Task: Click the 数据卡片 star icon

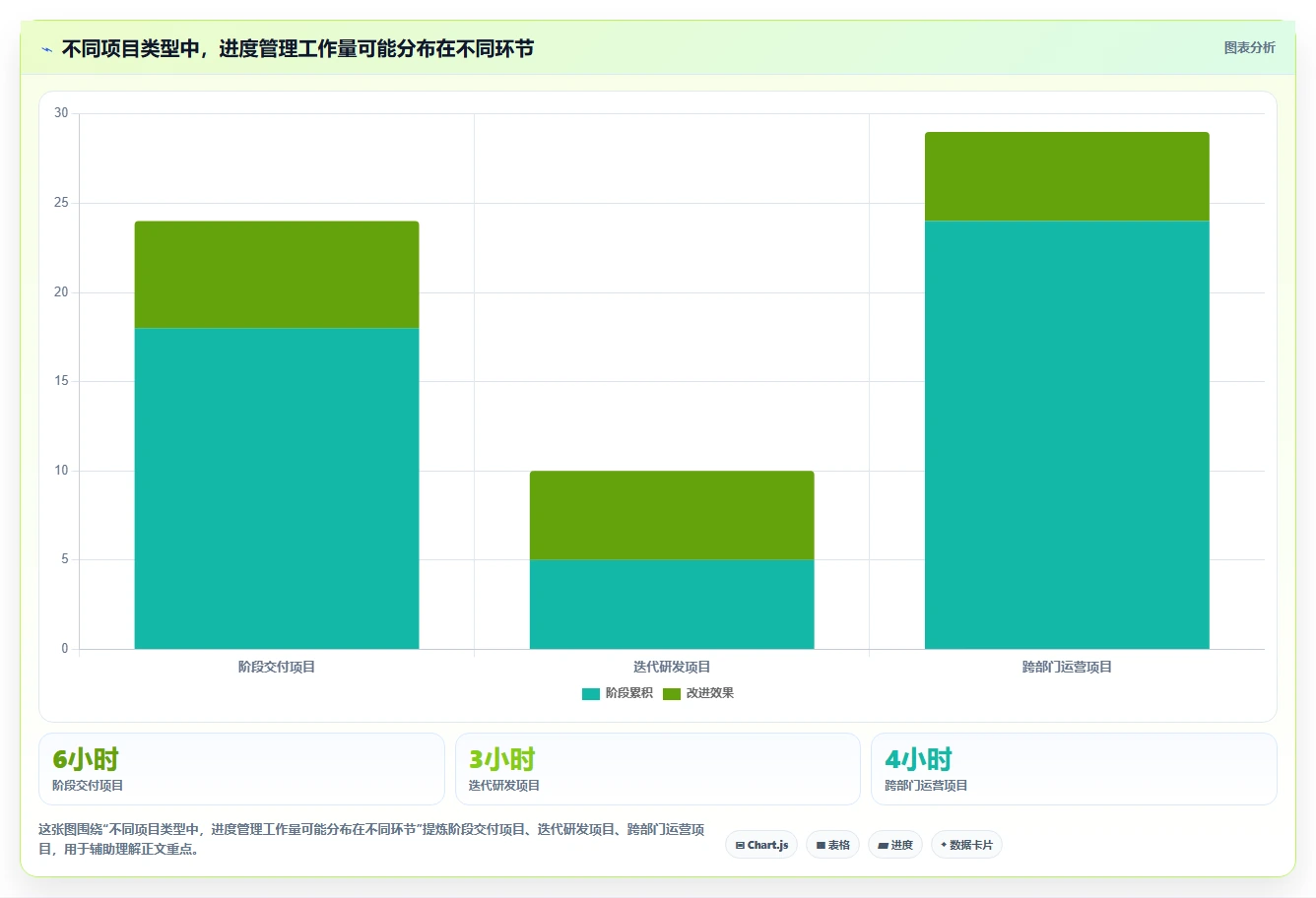Action: (x=944, y=845)
